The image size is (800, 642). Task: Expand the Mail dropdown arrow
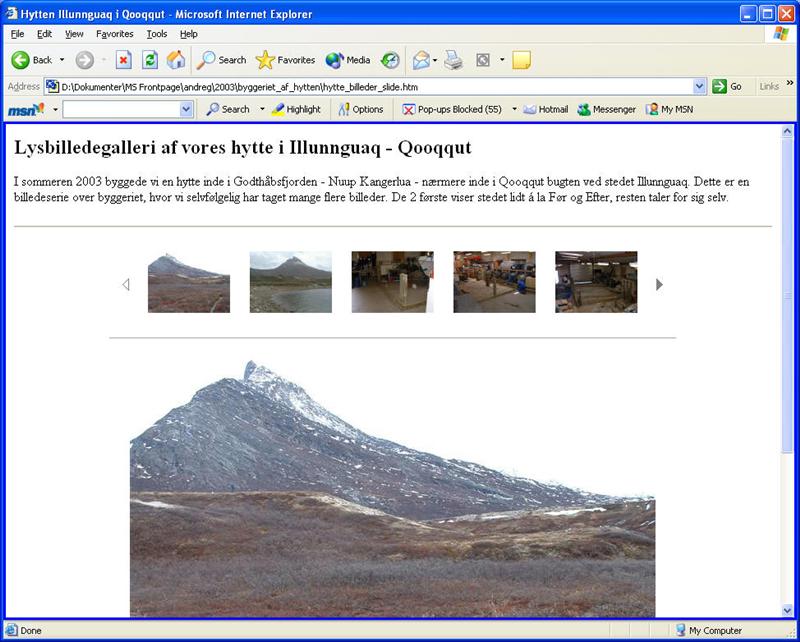[x=435, y=60]
